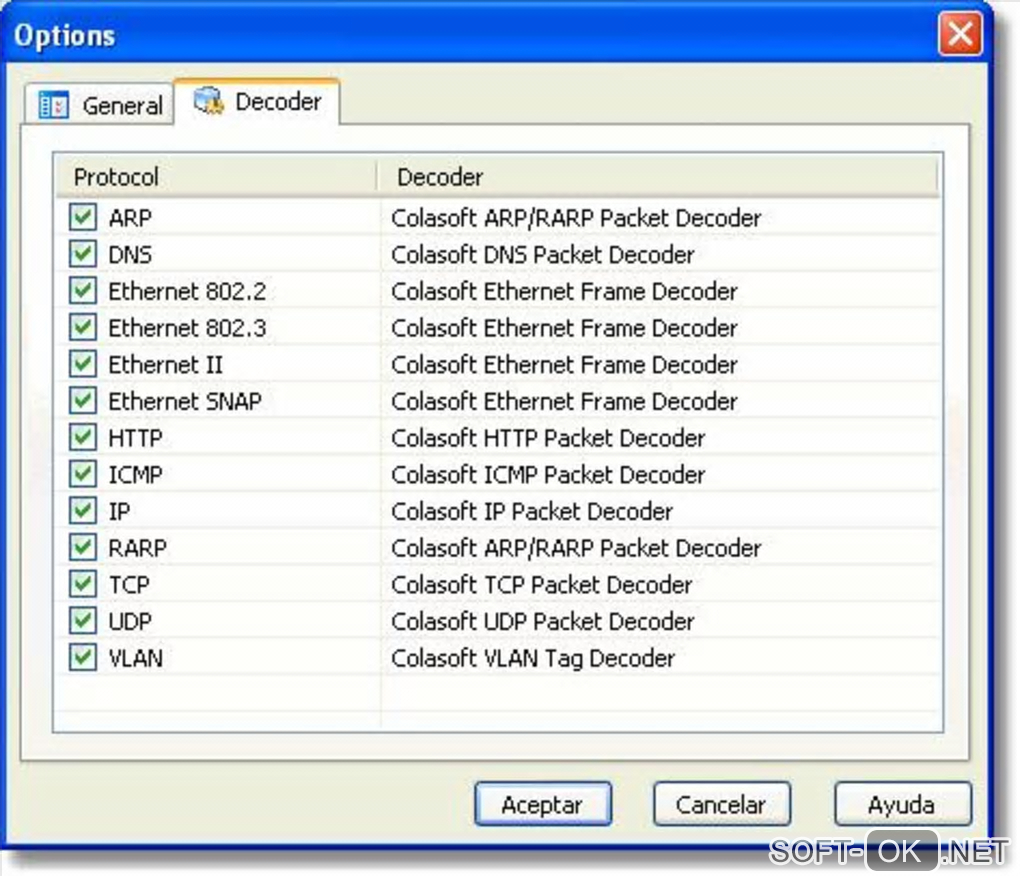Click the Aceptar button
Screen dimensions: 1020x876
[x=543, y=804]
